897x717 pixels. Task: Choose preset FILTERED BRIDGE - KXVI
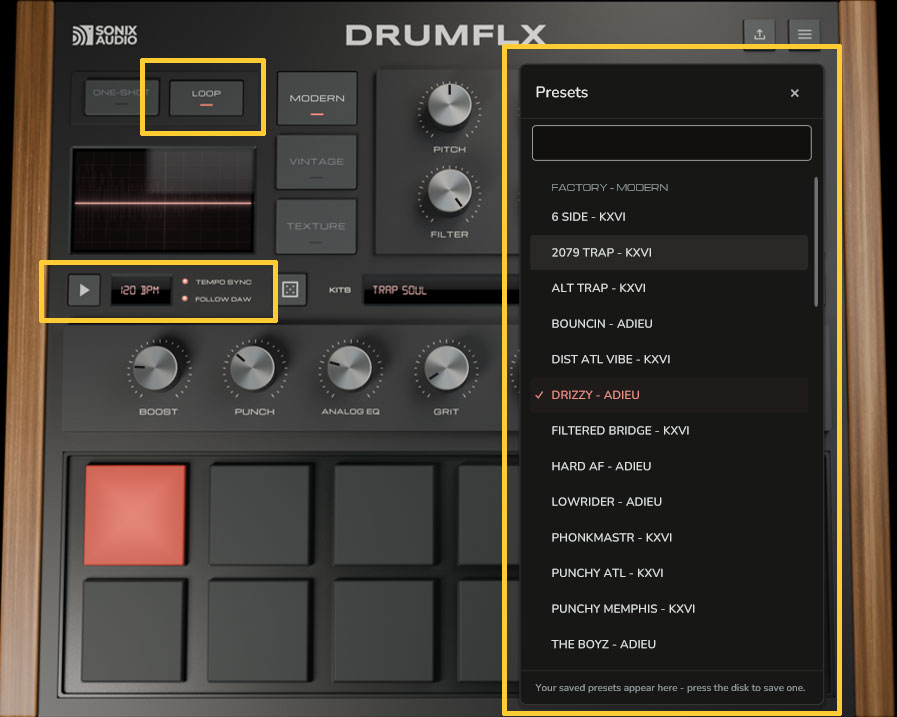(669, 430)
